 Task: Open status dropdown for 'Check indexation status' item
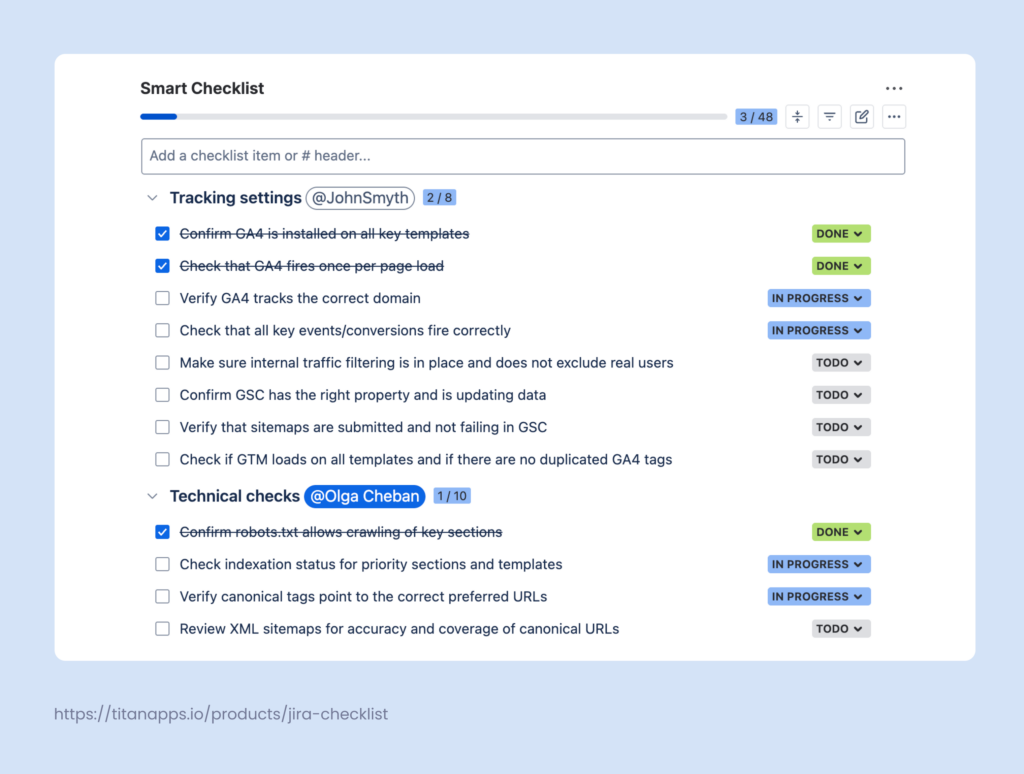(x=818, y=563)
